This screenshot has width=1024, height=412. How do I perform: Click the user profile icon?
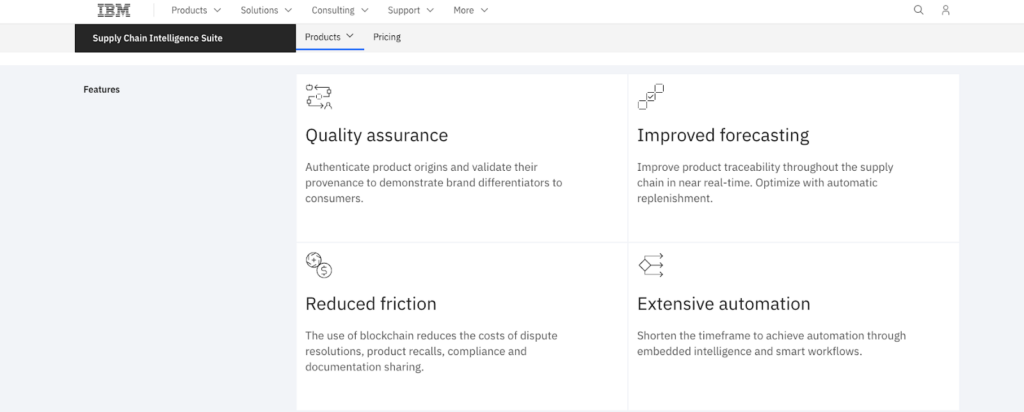click(945, 10)
